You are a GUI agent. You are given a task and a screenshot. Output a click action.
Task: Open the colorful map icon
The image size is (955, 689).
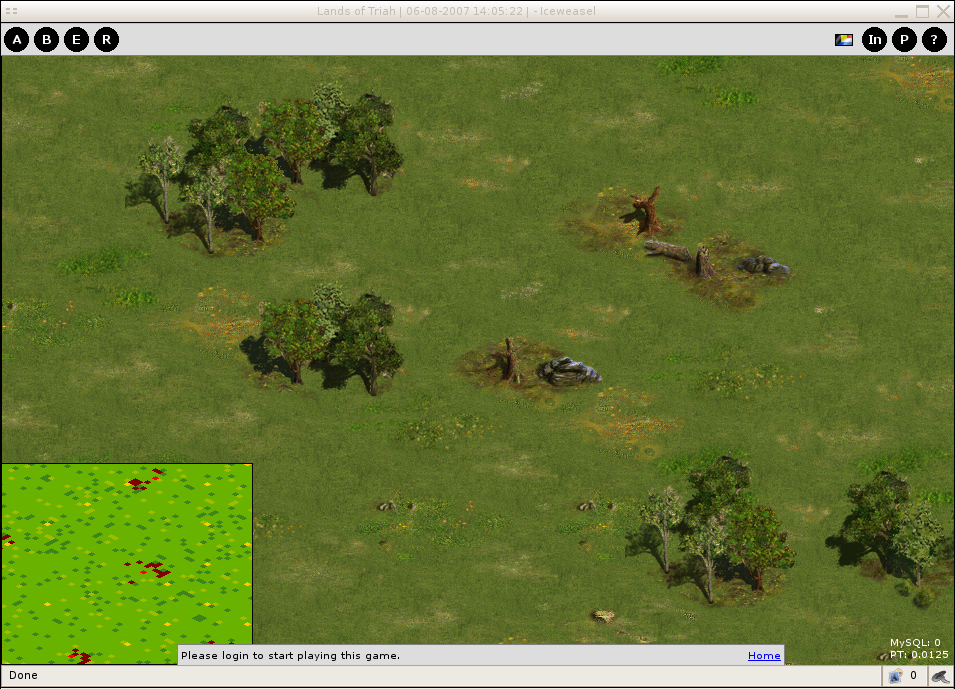(844, 40)
